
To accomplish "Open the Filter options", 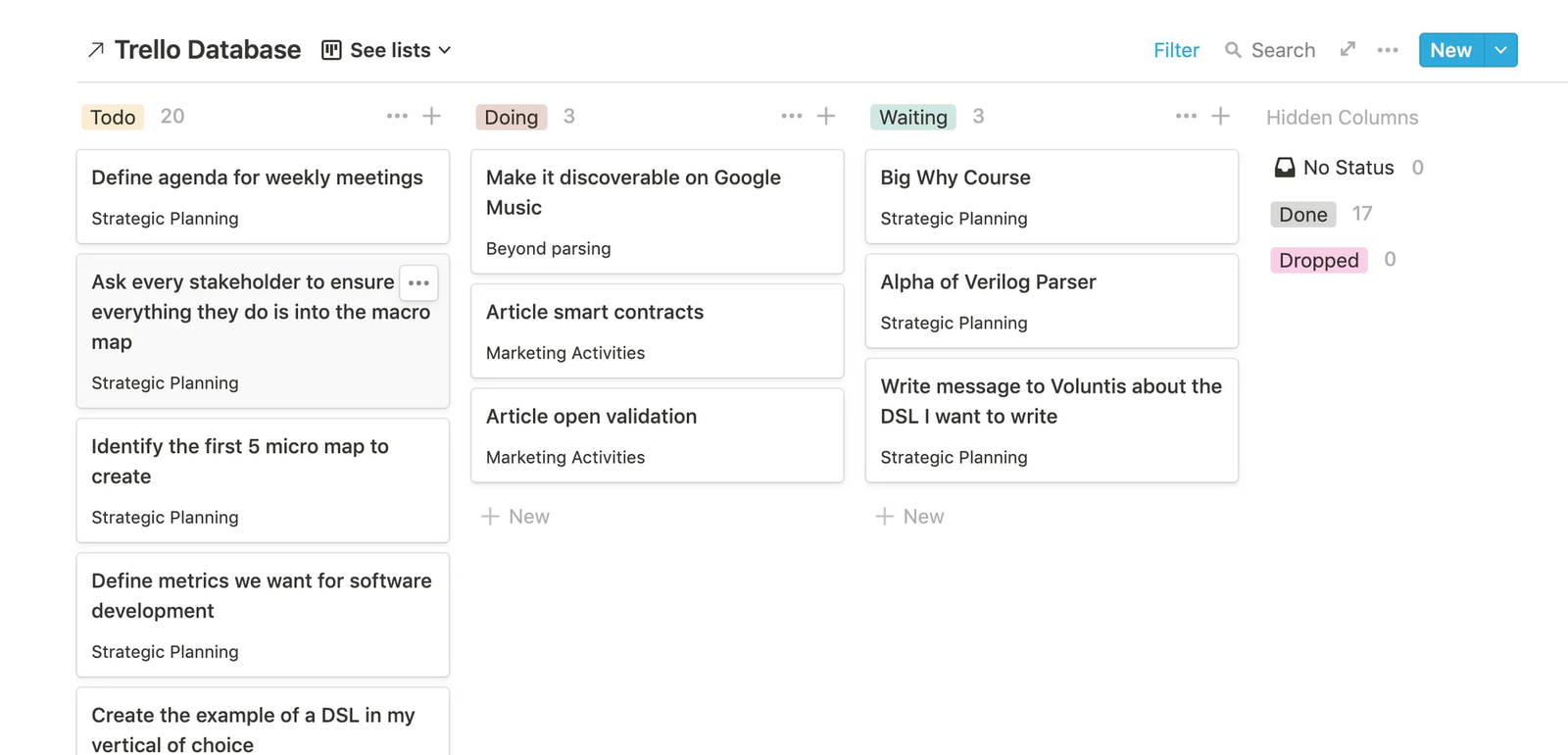I will tap(1175, 50).
